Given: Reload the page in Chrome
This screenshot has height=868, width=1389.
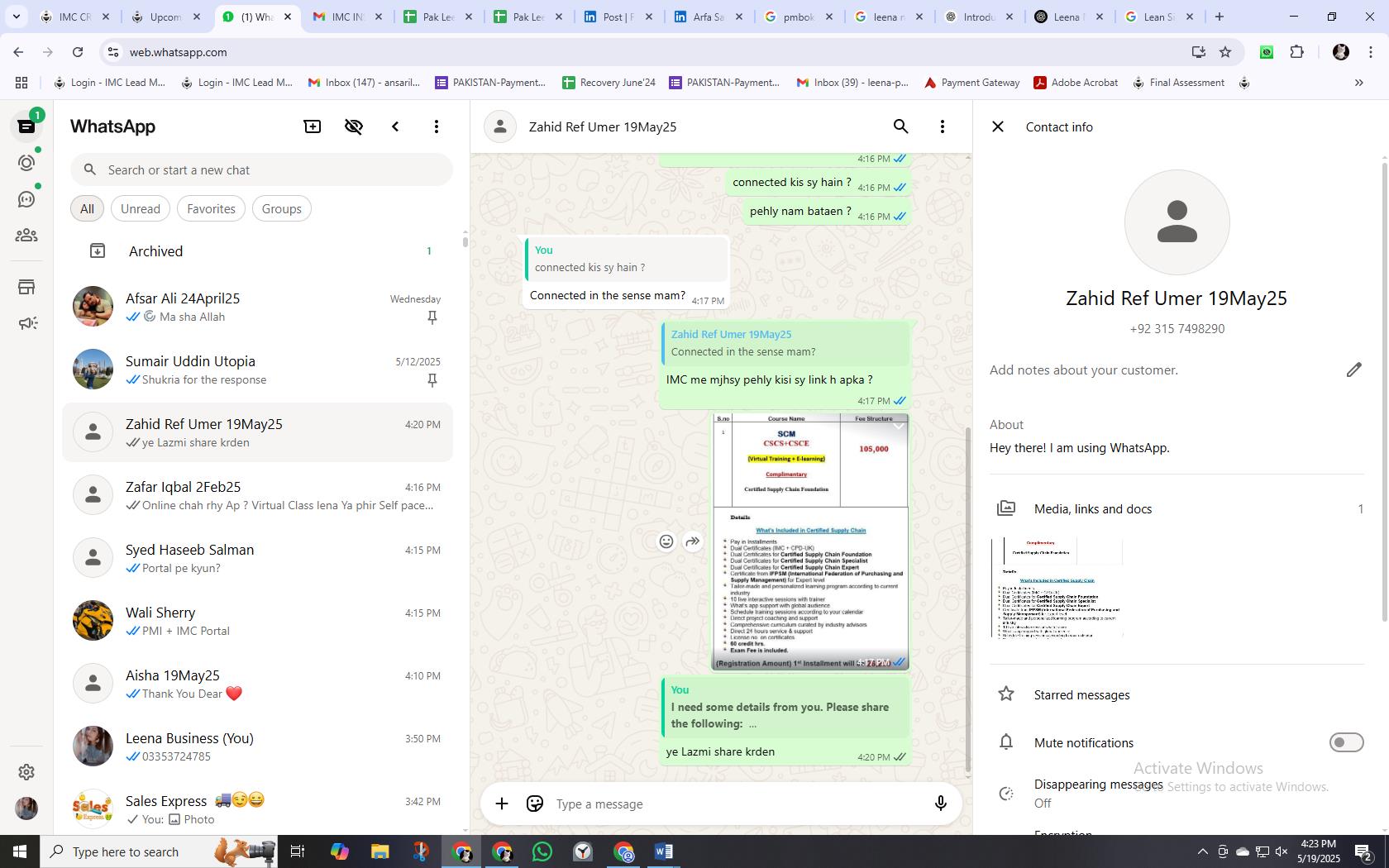Looking at the screenshot, I should 78,52.
